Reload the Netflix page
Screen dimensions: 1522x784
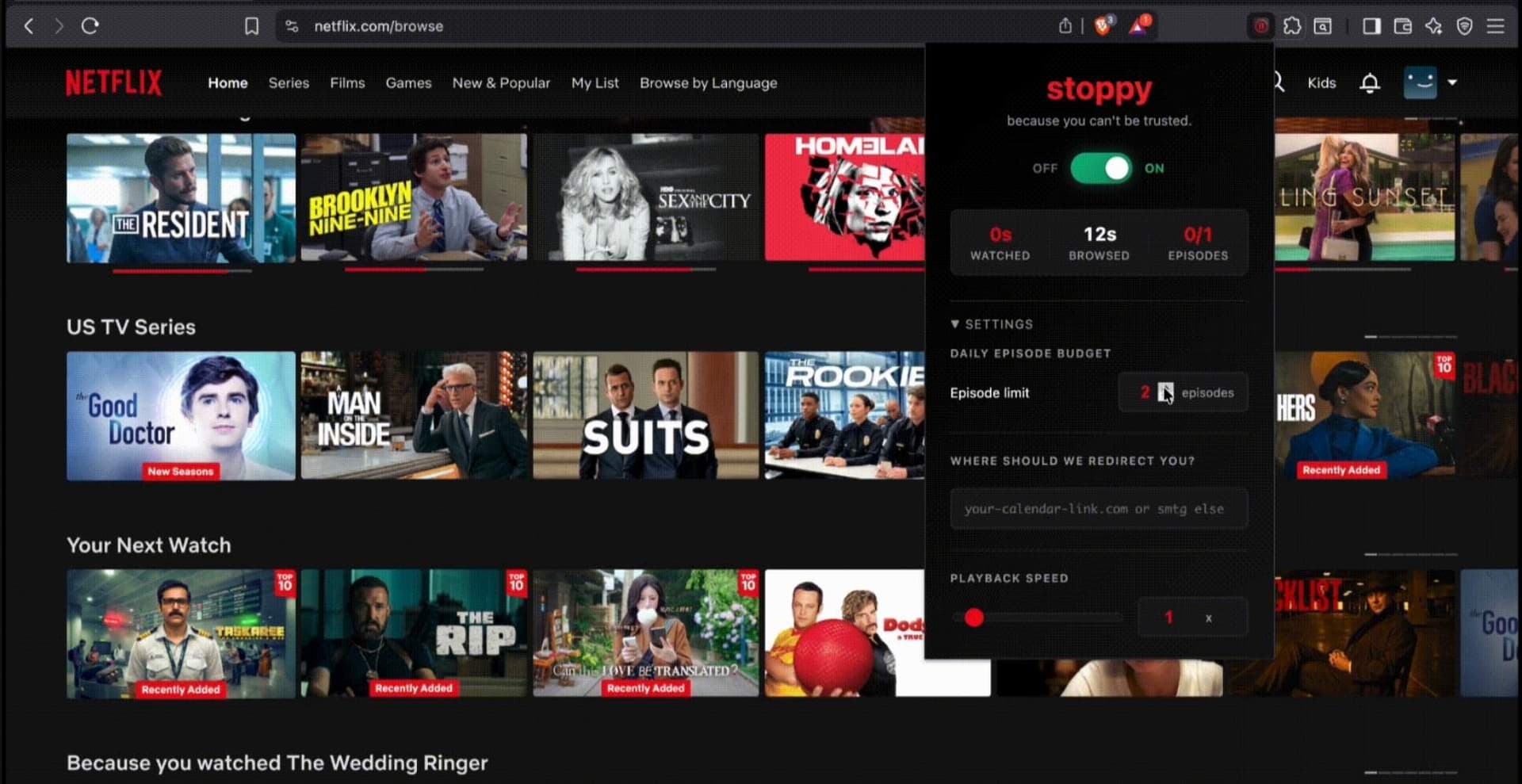click(90, 26)
